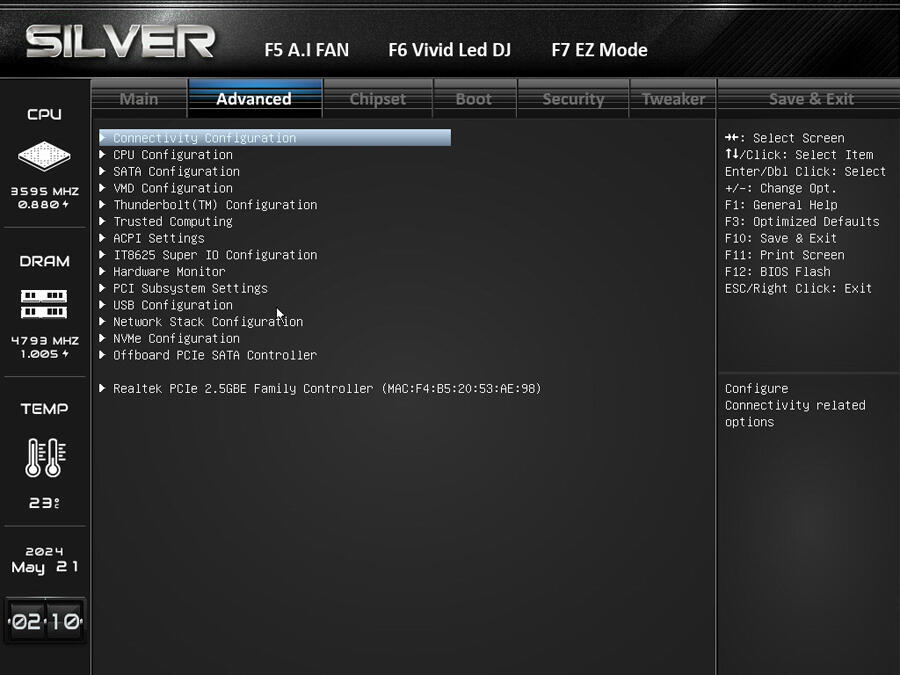Open USB Configuration submenu

173,305
